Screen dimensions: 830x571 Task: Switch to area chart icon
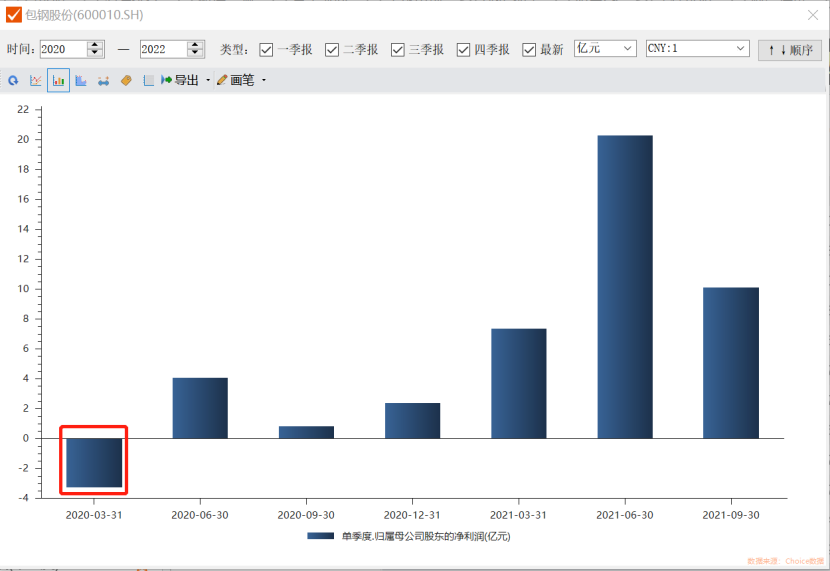tap(81, 80)
